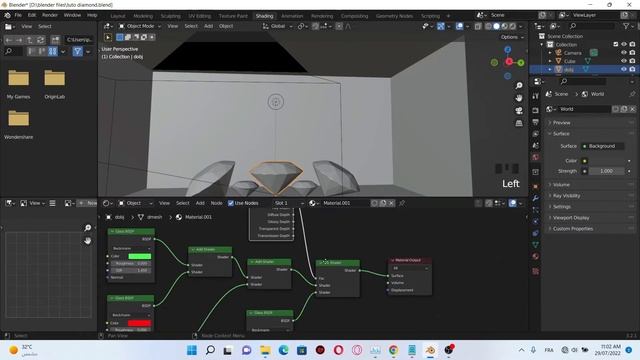The image size is (640, 360).
Task: Click the file browser back arrow
Action: [9, 40]
